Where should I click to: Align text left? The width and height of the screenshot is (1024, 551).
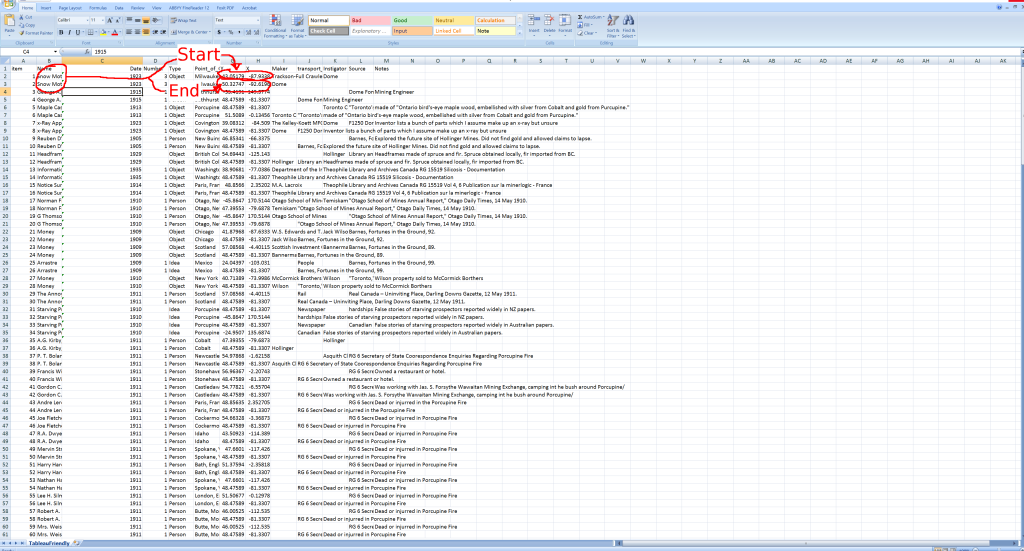[x=129, y=32]
